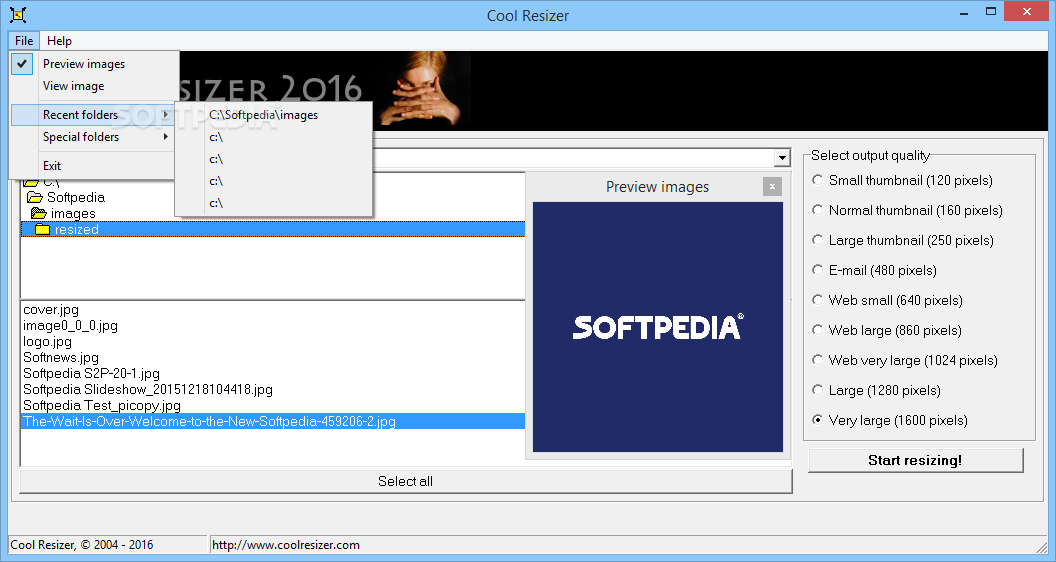The height and width of the screenshot is (562, 1056).
Task: Open the drive selection dropdown arrow
Action: pos(782,158)
